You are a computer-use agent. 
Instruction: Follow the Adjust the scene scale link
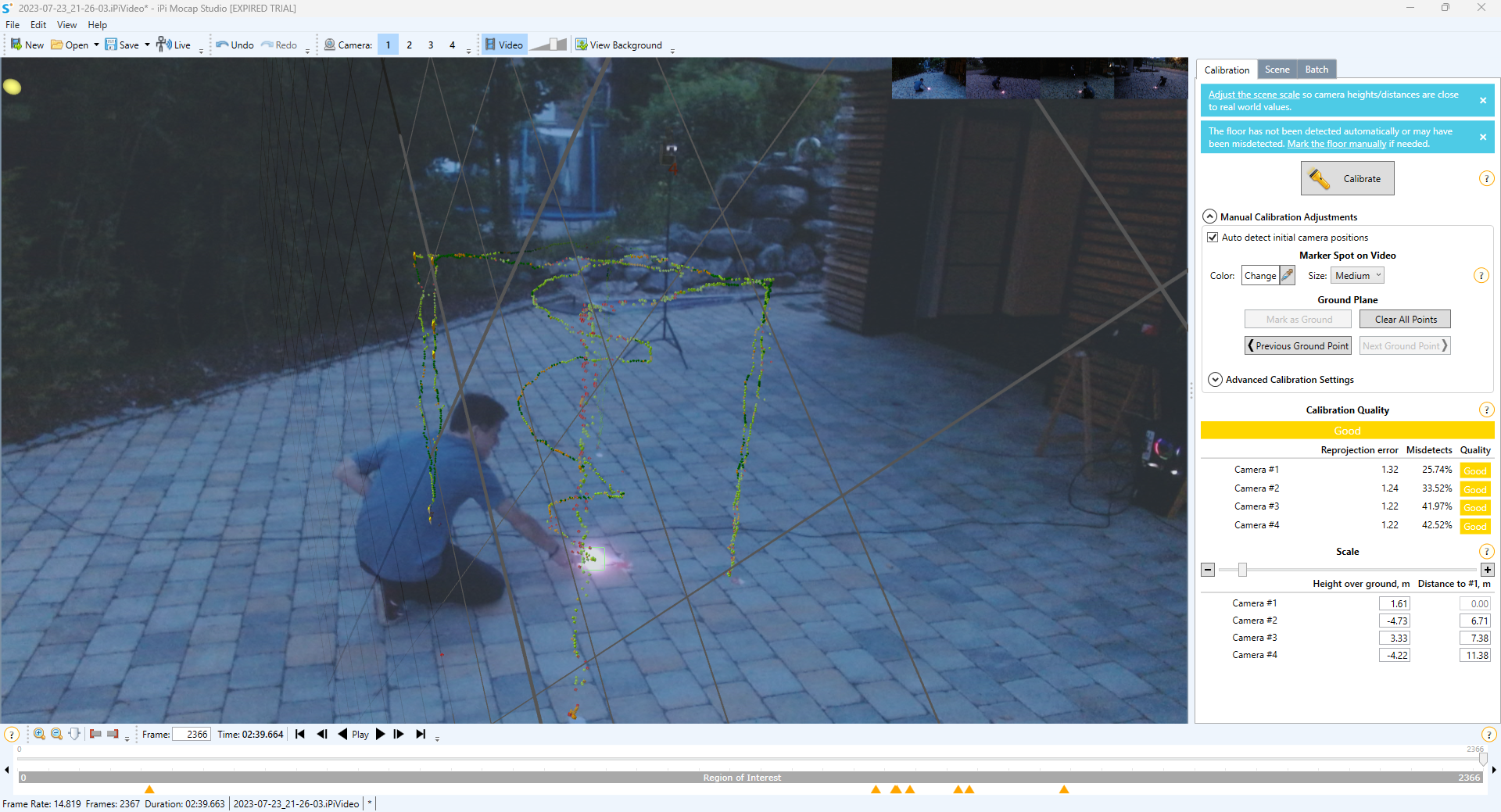click(1254, 95)
